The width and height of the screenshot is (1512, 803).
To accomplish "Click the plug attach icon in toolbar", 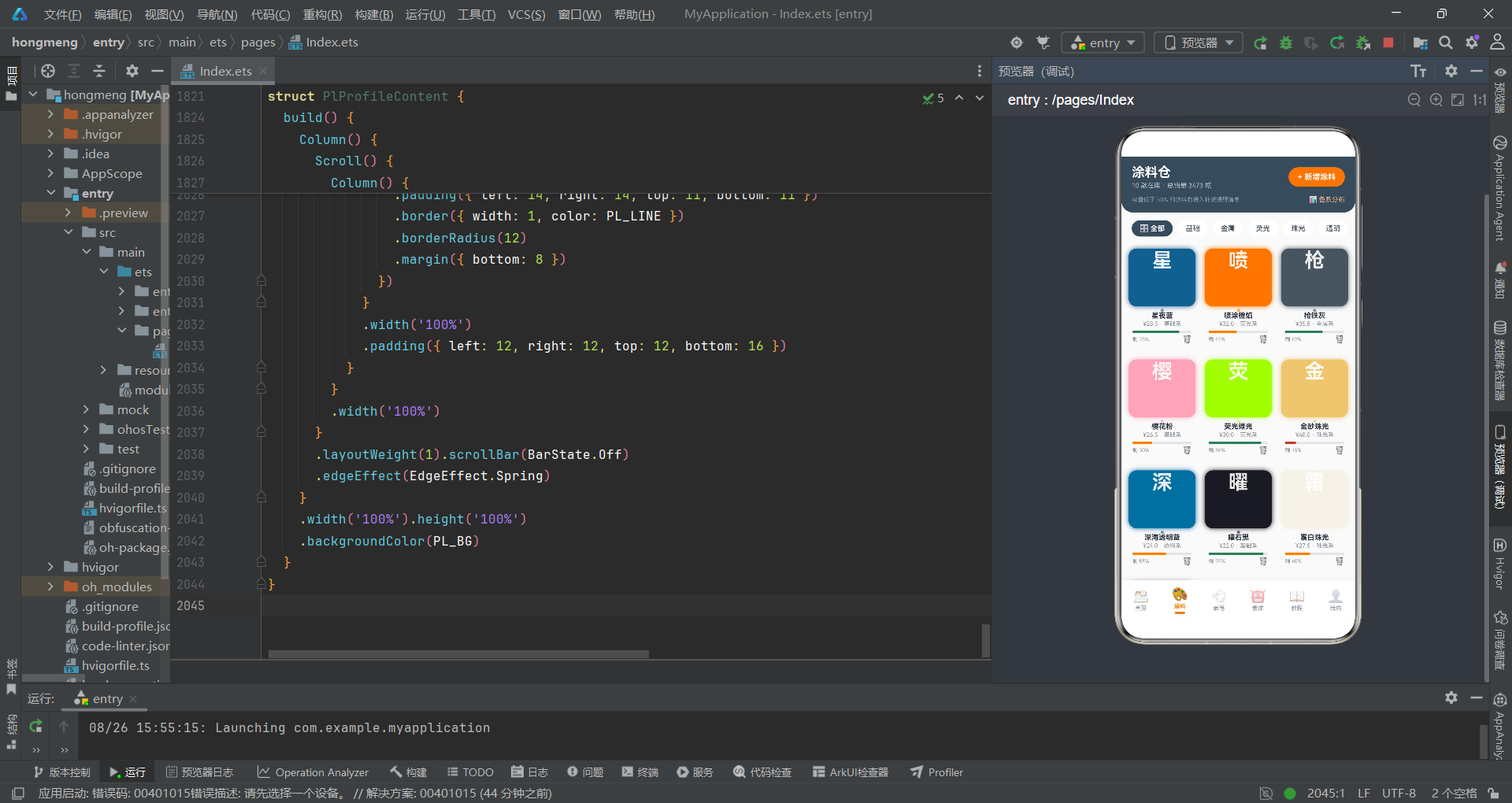I will click(x=1043, y=43).
